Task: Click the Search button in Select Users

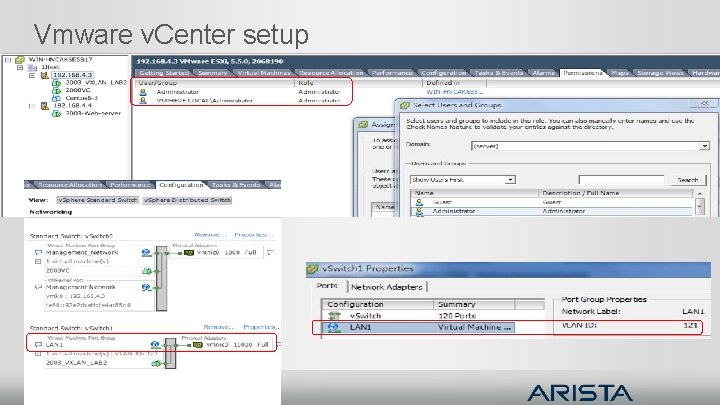Action: click(x=687, y=180)
